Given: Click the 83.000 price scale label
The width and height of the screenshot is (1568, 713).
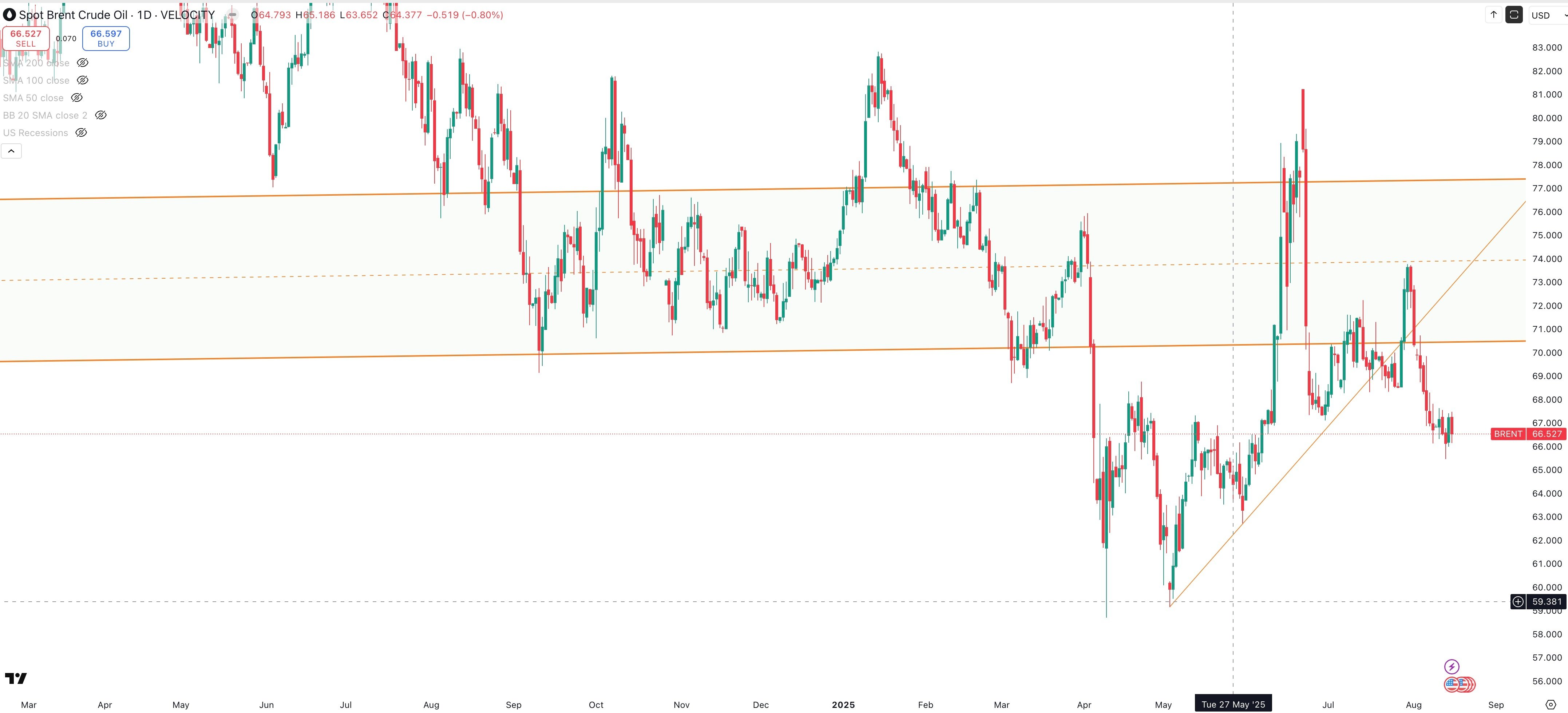Looking at the screenshot, I should [1547, 47].
